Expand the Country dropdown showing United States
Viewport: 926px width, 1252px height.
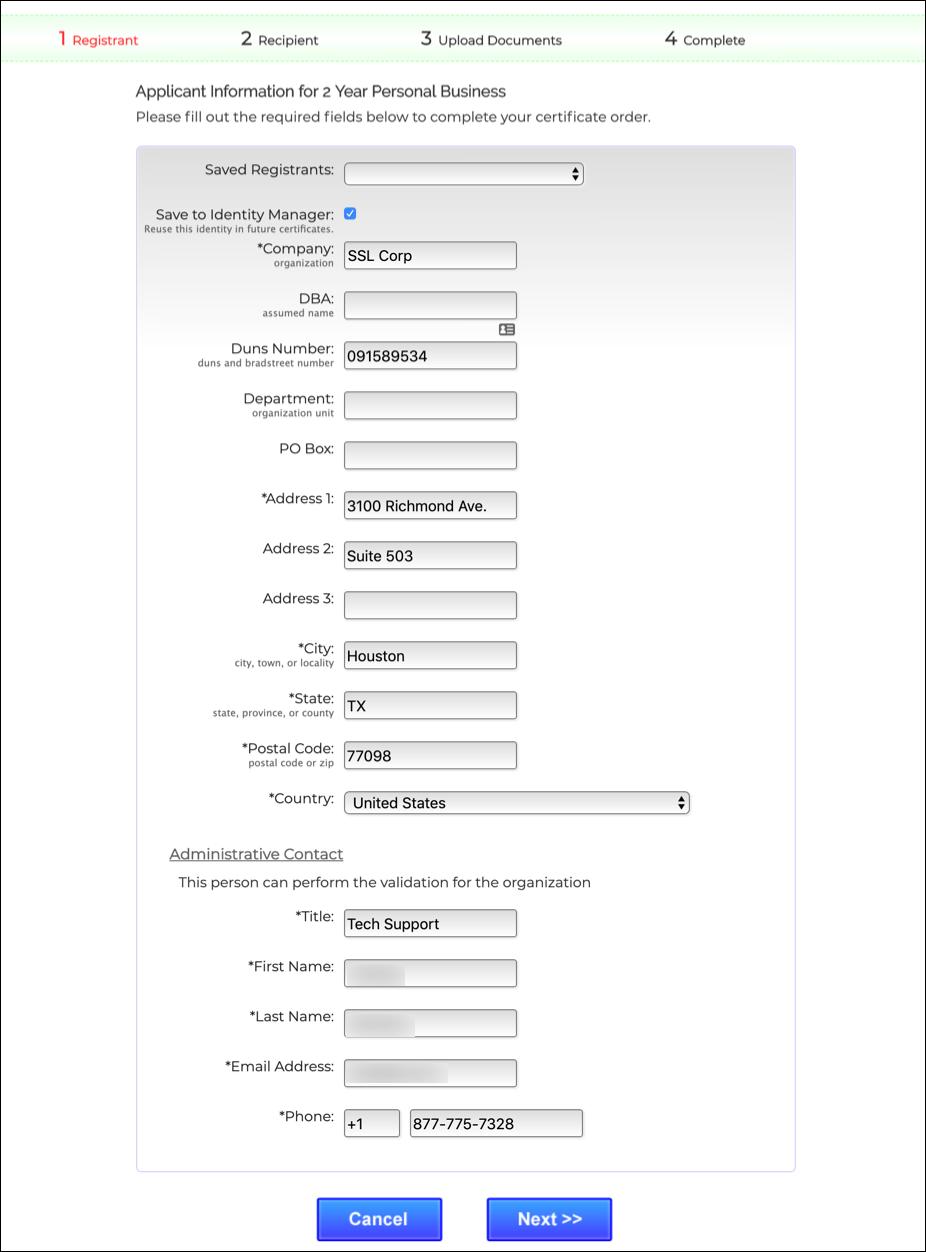click(516, 803)
